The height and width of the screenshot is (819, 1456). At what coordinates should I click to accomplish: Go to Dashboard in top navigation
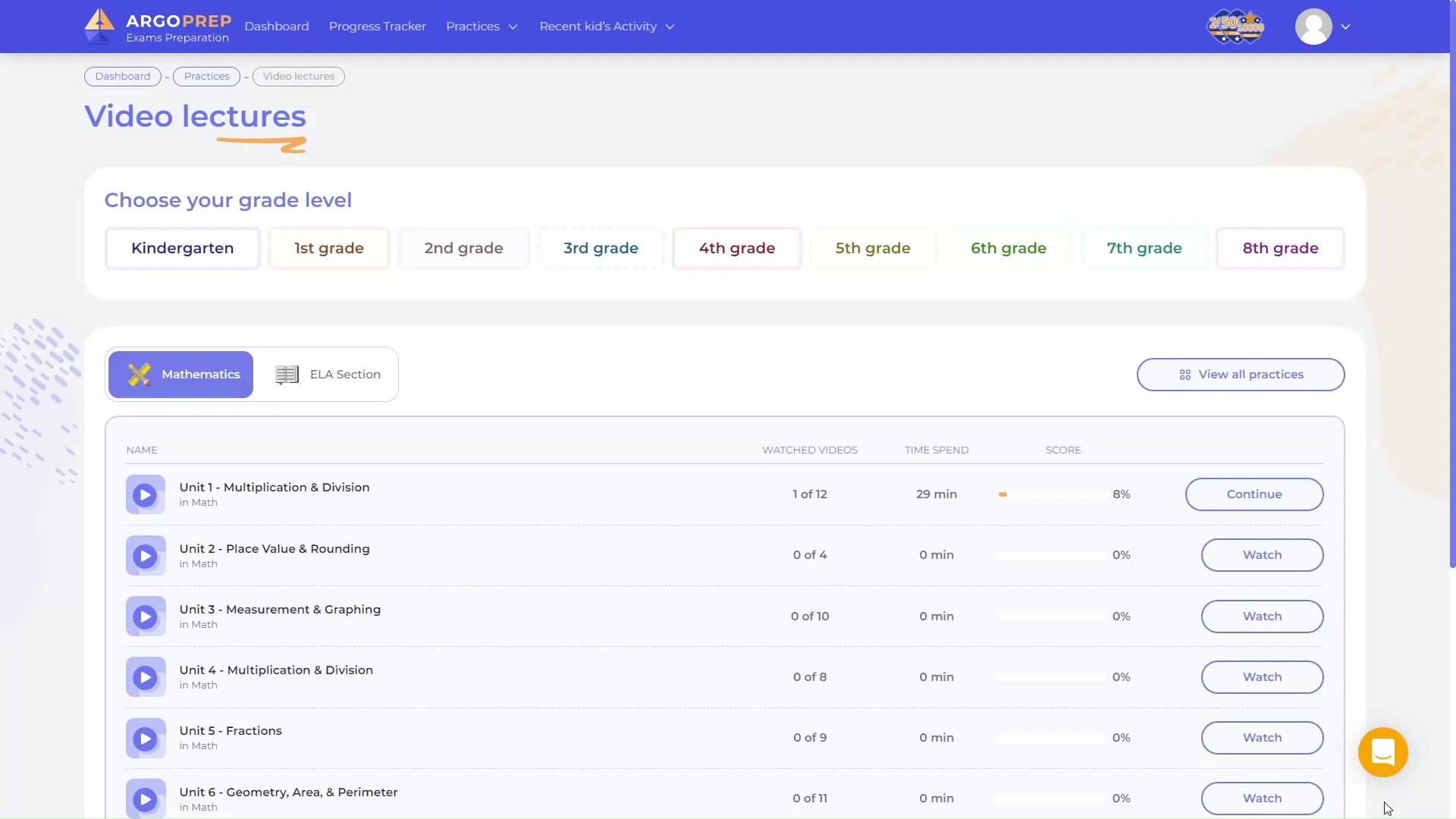tap(277, 27)
